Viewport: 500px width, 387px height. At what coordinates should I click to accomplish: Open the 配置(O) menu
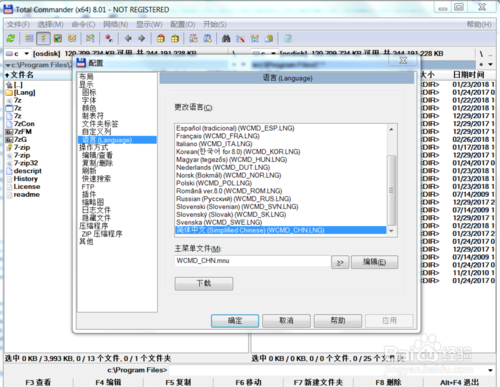coord(183,24)
